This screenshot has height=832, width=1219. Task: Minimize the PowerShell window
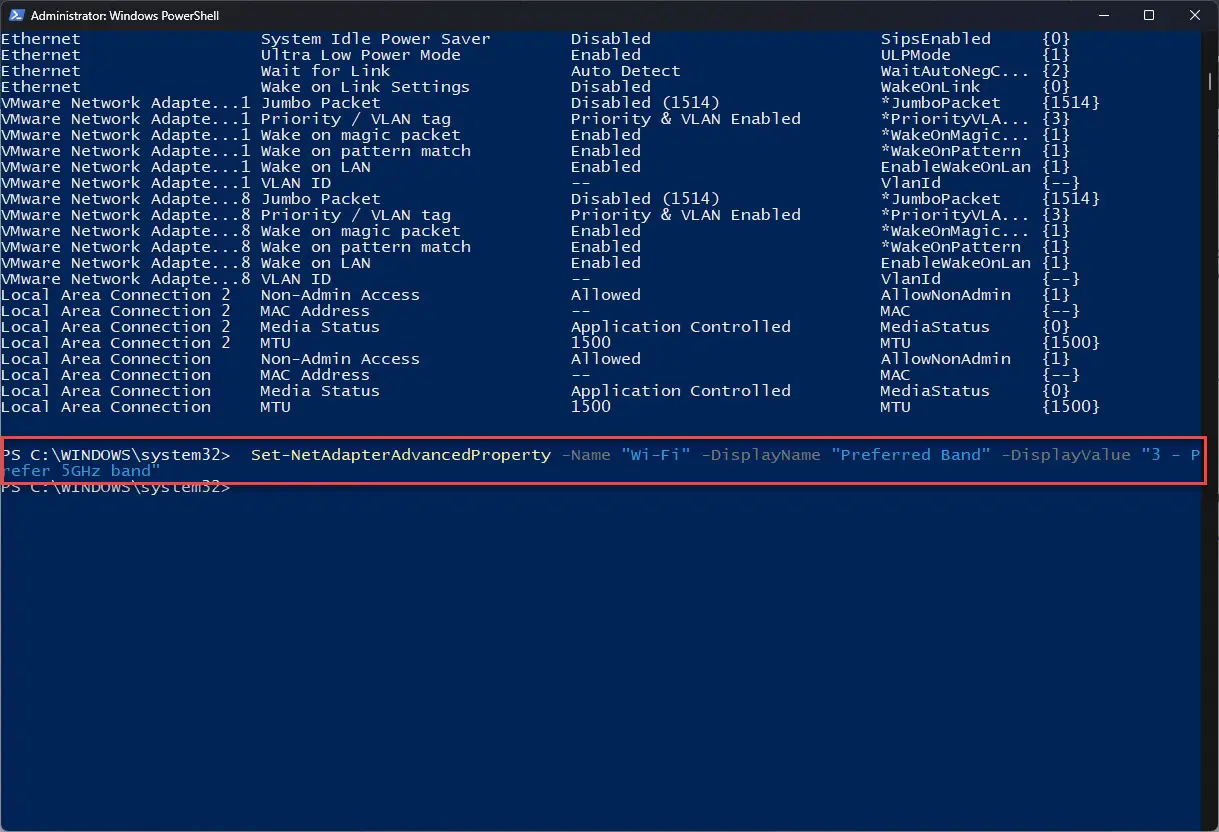click(1102, 15)
